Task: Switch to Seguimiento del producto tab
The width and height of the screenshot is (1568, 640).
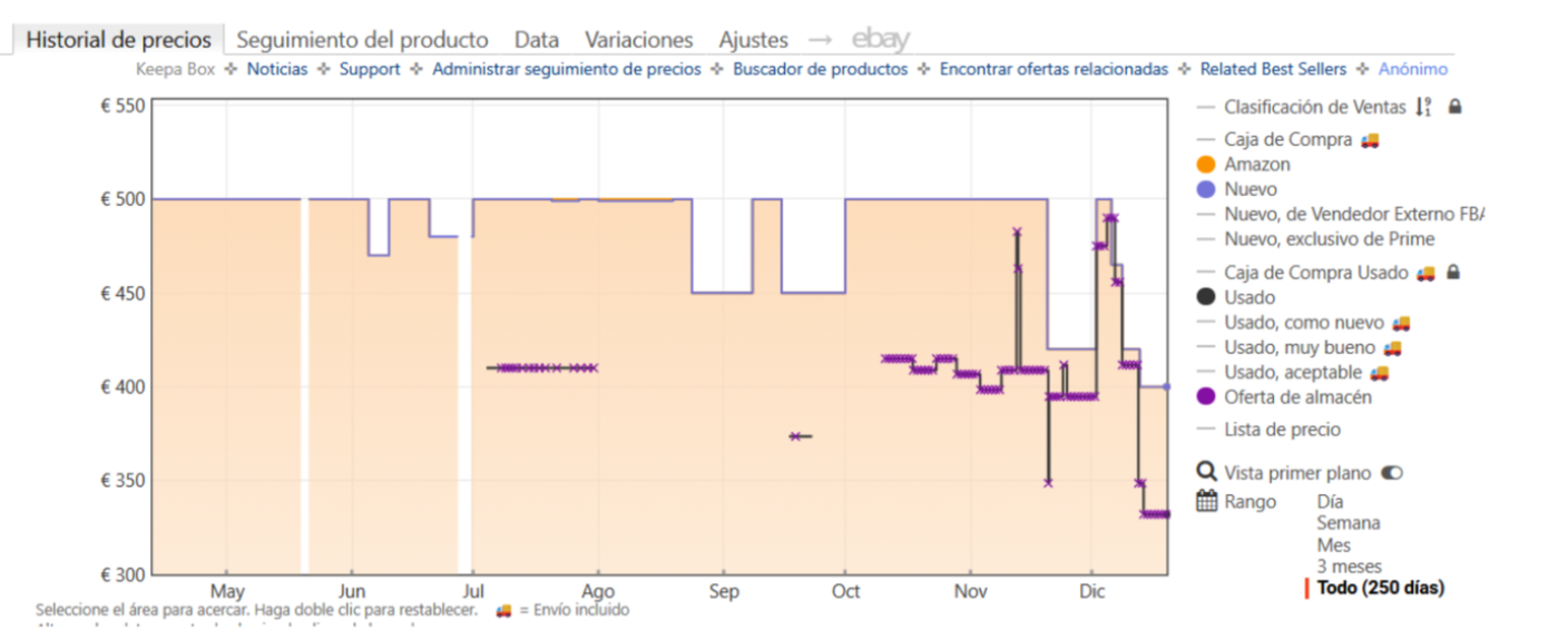Action: [362, 40]
